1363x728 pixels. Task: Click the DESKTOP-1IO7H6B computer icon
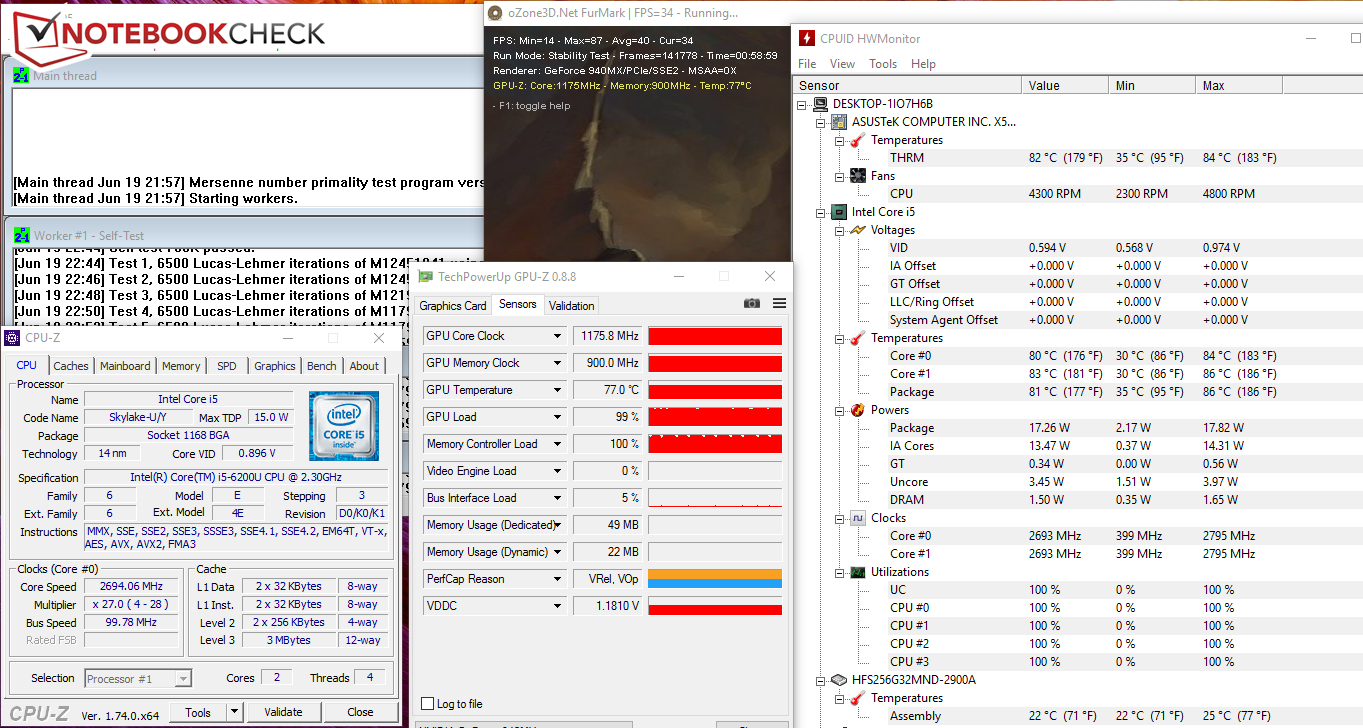coord(820,104)
